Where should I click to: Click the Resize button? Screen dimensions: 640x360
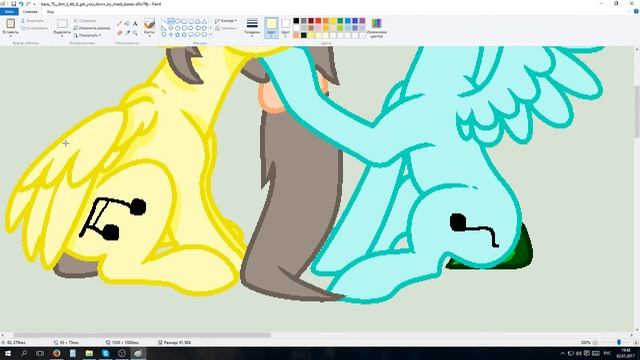pos(92,28)
